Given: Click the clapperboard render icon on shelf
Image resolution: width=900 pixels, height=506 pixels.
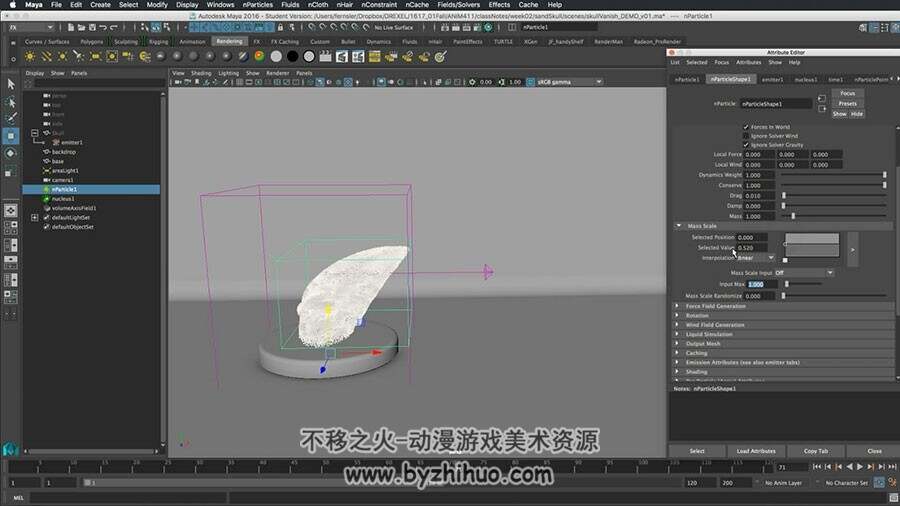Looking at the screenshot, I should click(x=325, y=56).
